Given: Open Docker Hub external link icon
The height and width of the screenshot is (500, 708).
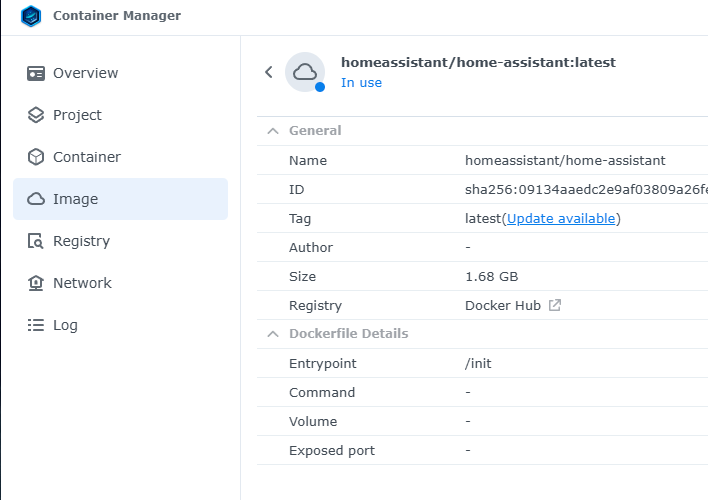Looking at the screenshot, I should (x=555, y=305).
